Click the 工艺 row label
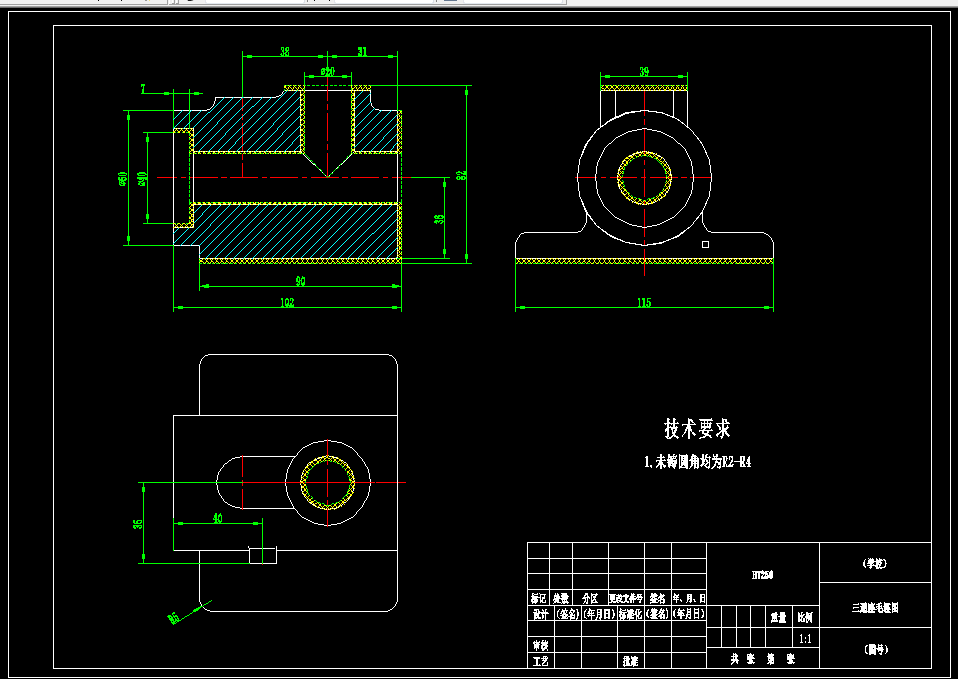The height and width of the screenshot is (679, 958). 540,661
